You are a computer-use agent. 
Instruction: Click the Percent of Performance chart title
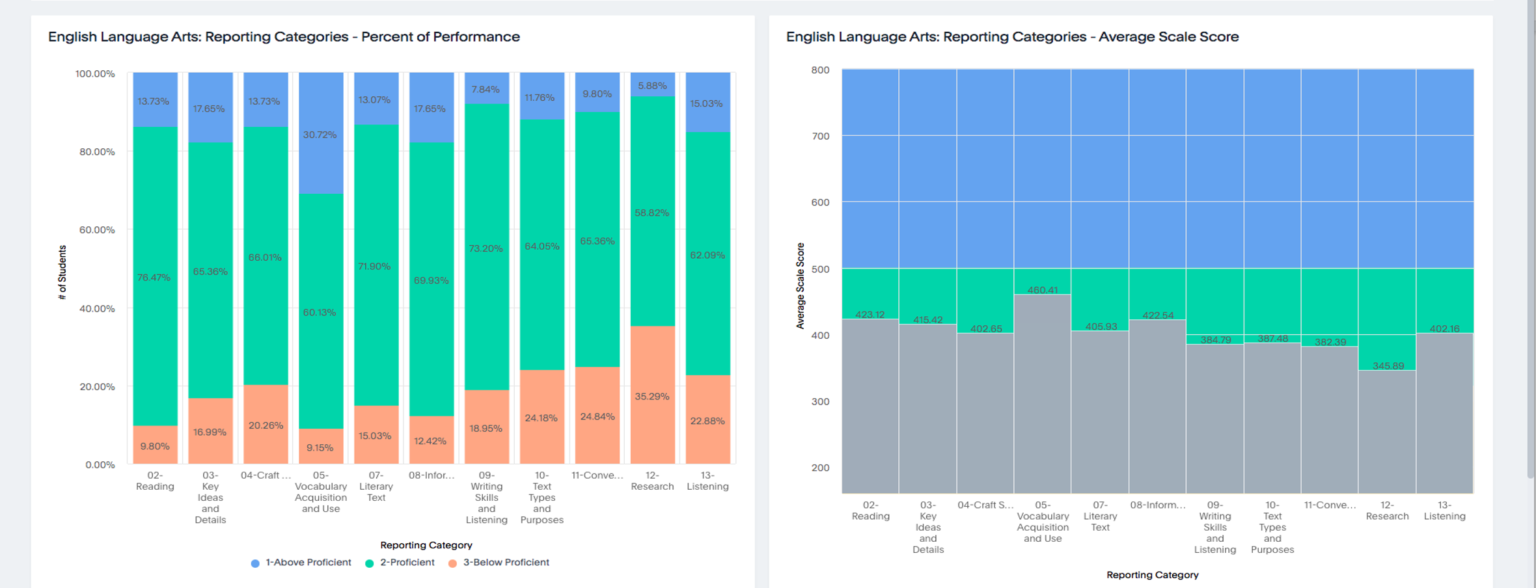284,36
